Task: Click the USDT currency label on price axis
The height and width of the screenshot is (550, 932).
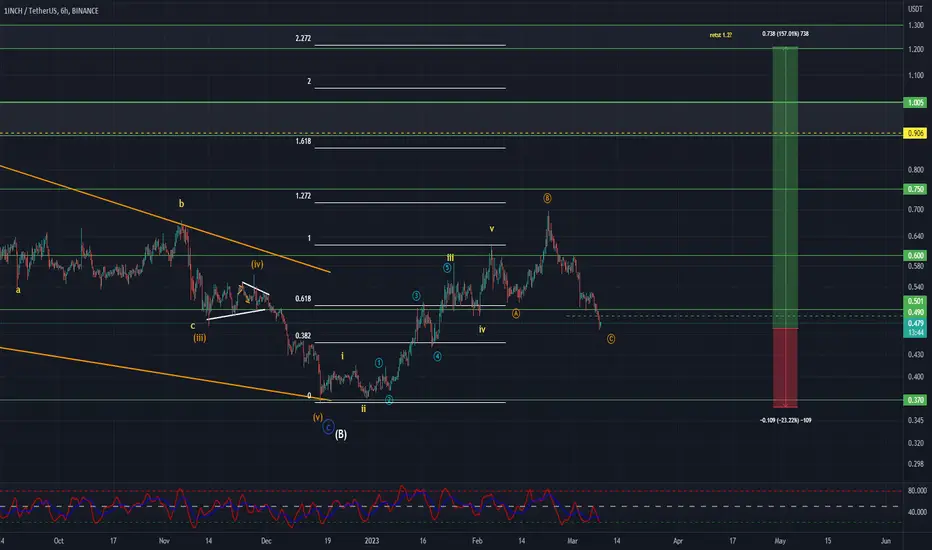Action: pos(915,9)
